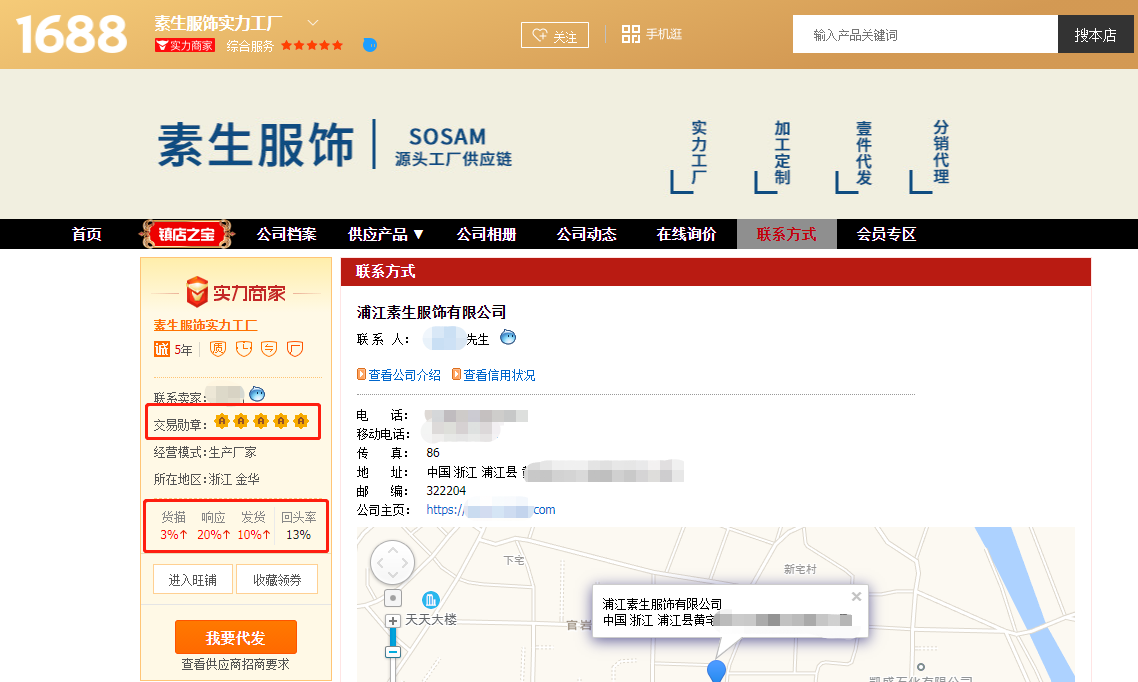
Task: Go to the 首页 tab
Action: tap(86, 234)
